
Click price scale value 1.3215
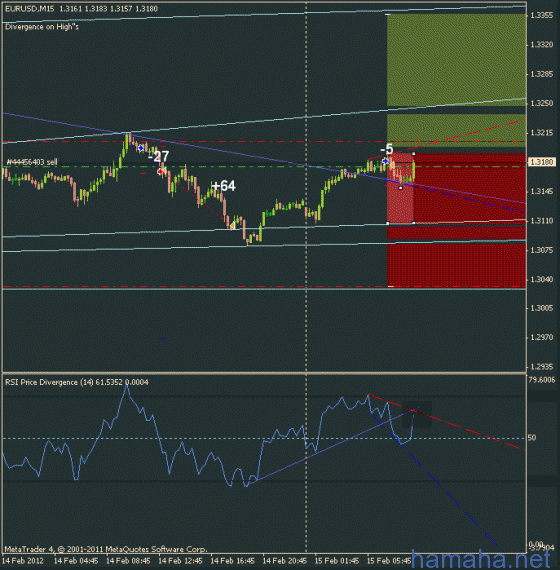542,133
